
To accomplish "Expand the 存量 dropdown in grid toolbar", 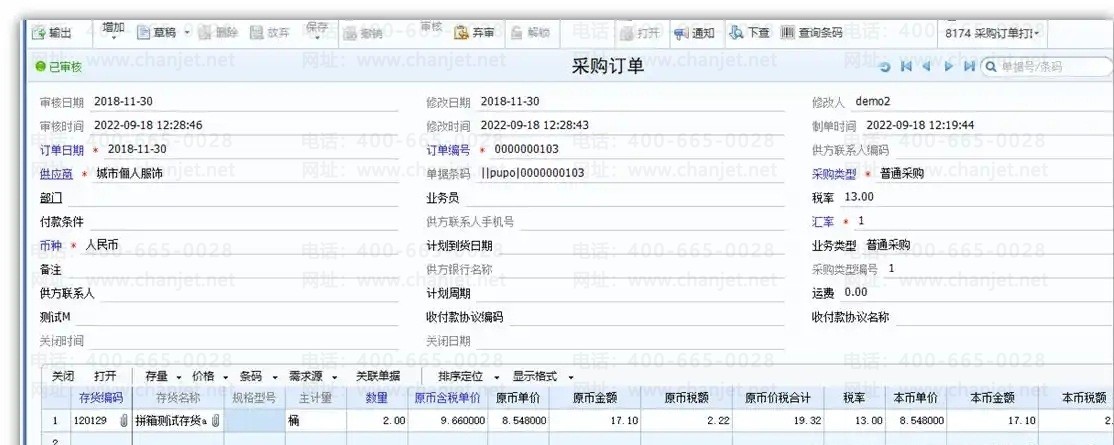I will tap(162, 377).
